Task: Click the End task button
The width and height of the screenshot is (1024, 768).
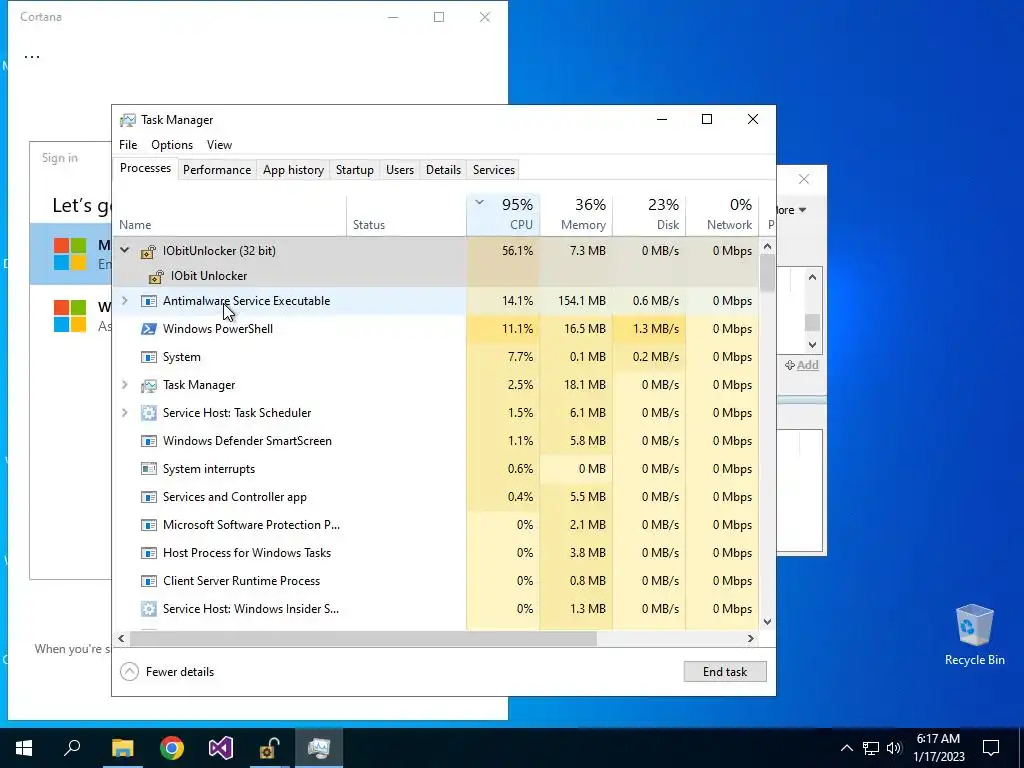Action: (725, 671)
